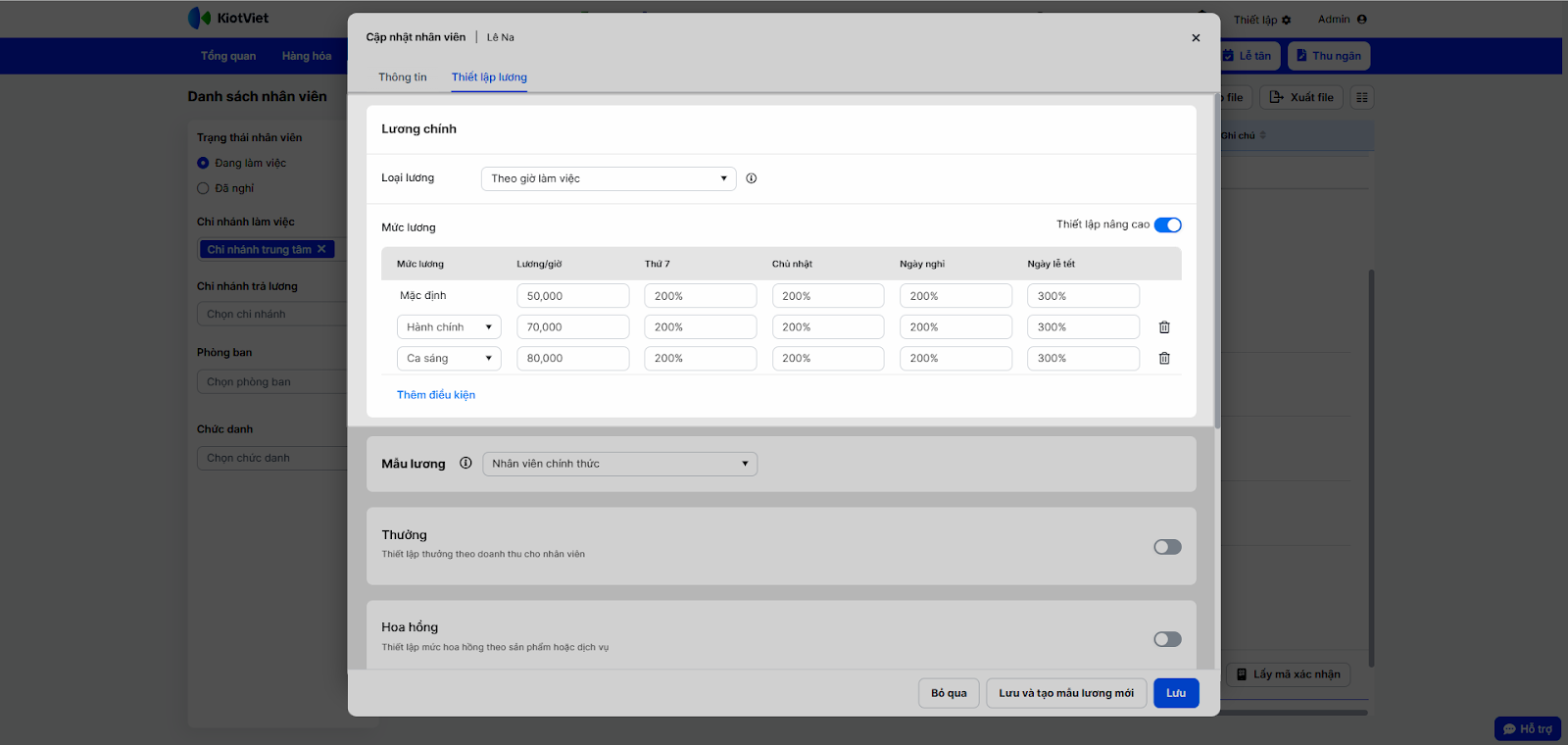Click the column layout icon near Xuất file
1568x745 pixels.
1361,97
